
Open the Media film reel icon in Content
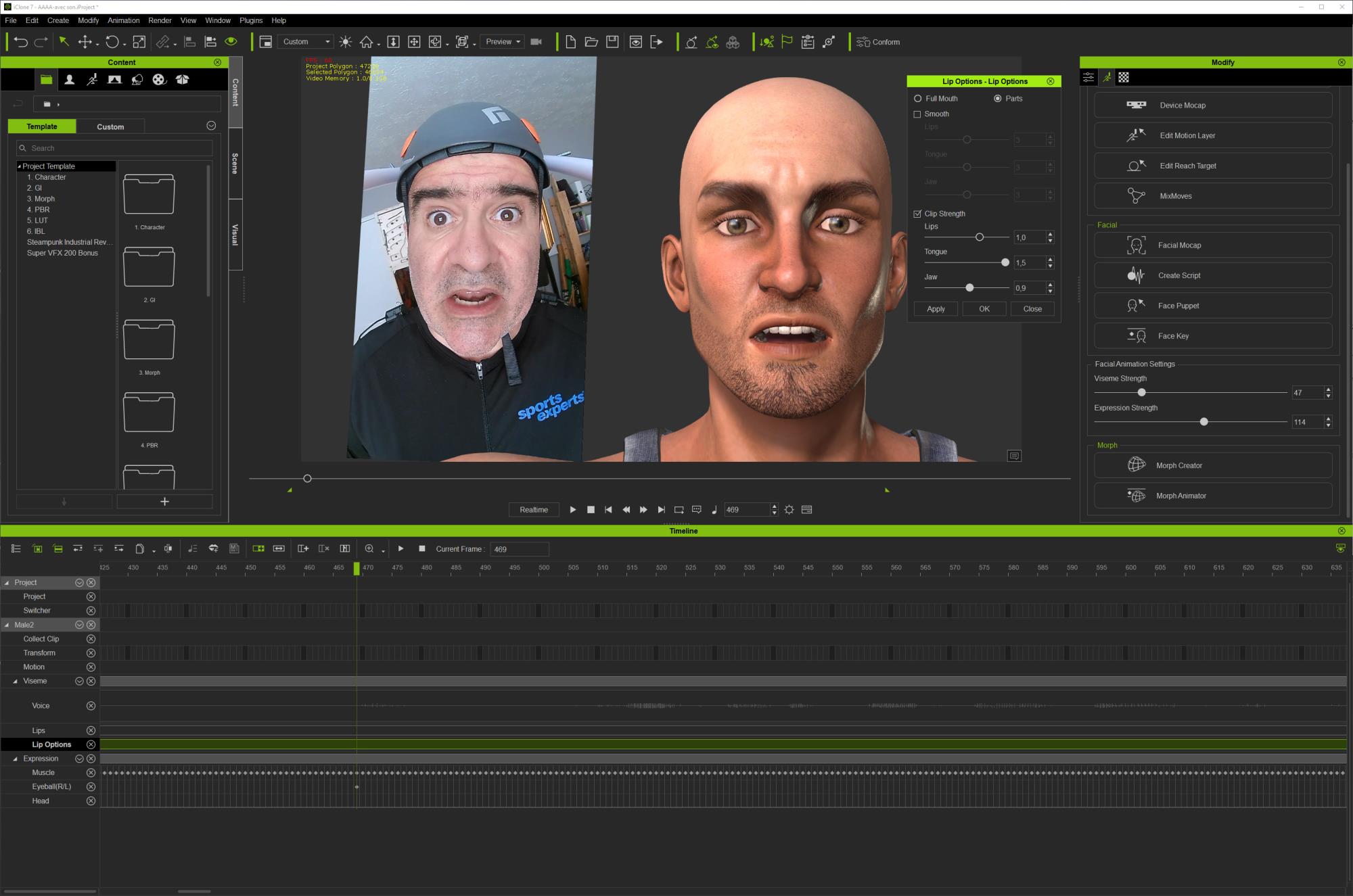coord(159,80)
